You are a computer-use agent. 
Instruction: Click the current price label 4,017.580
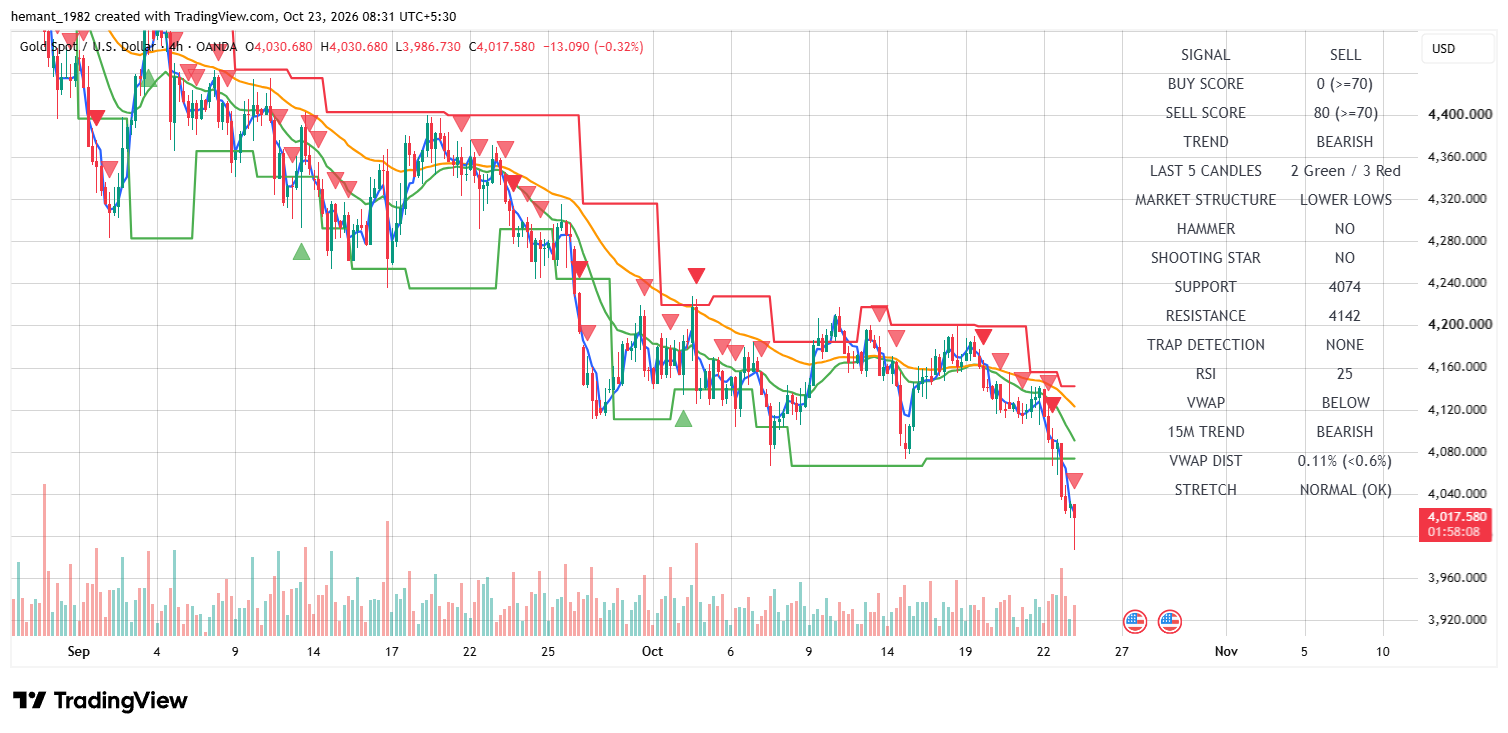[x=1457, y=517]
